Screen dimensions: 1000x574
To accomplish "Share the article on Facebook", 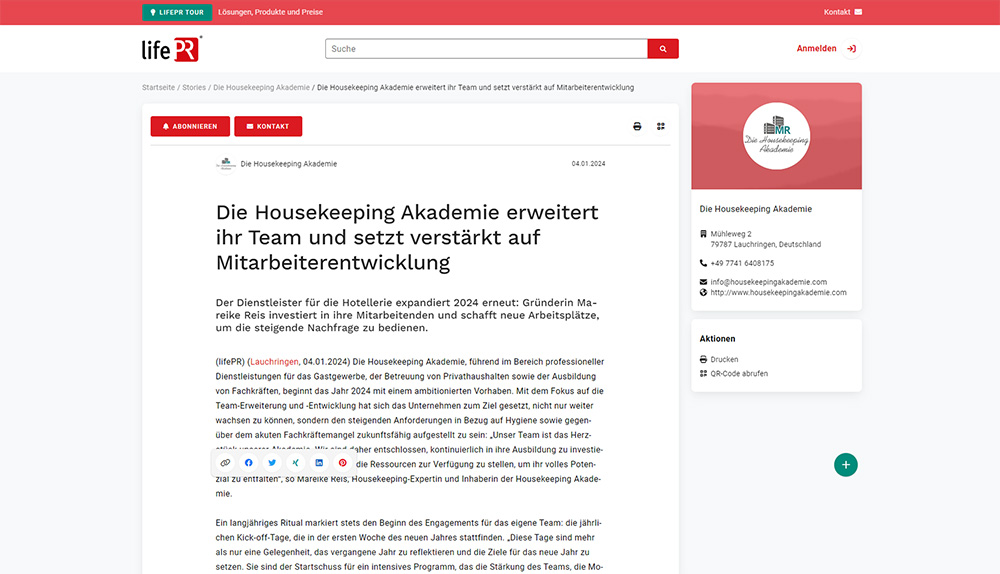I will coord(249,463).
